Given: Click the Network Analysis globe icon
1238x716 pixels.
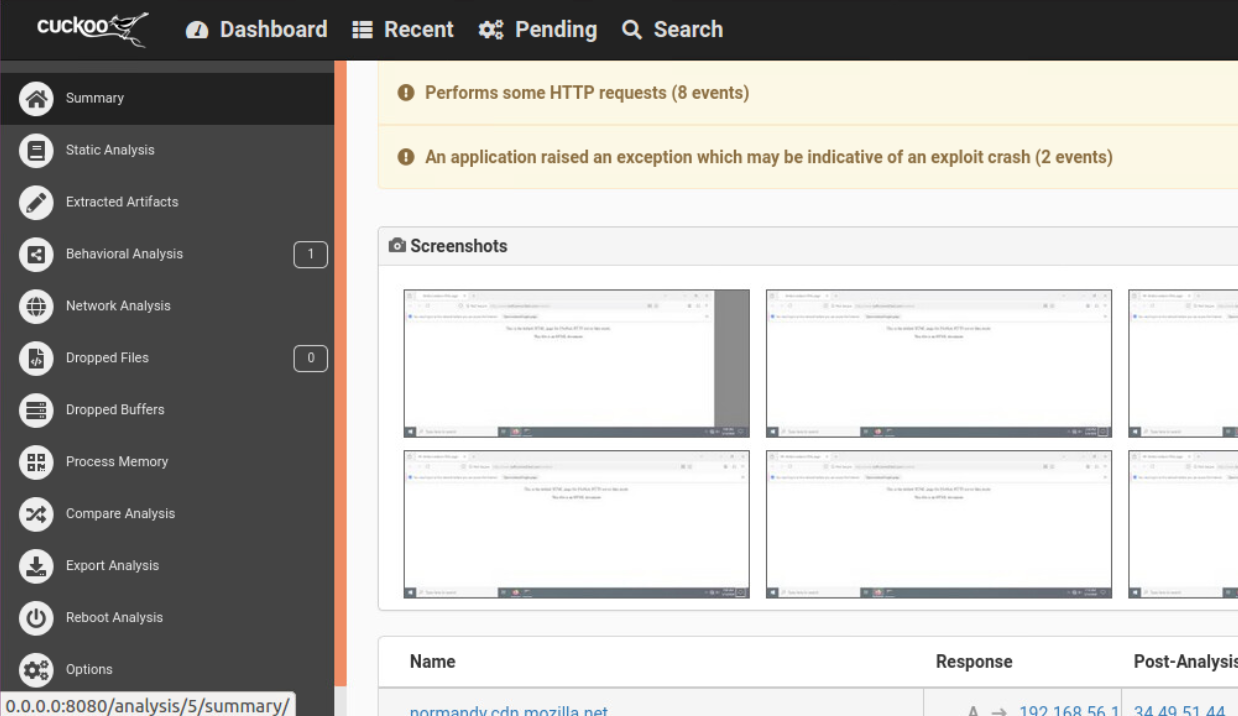Looking at the screenshot, I should pos(36,306).
